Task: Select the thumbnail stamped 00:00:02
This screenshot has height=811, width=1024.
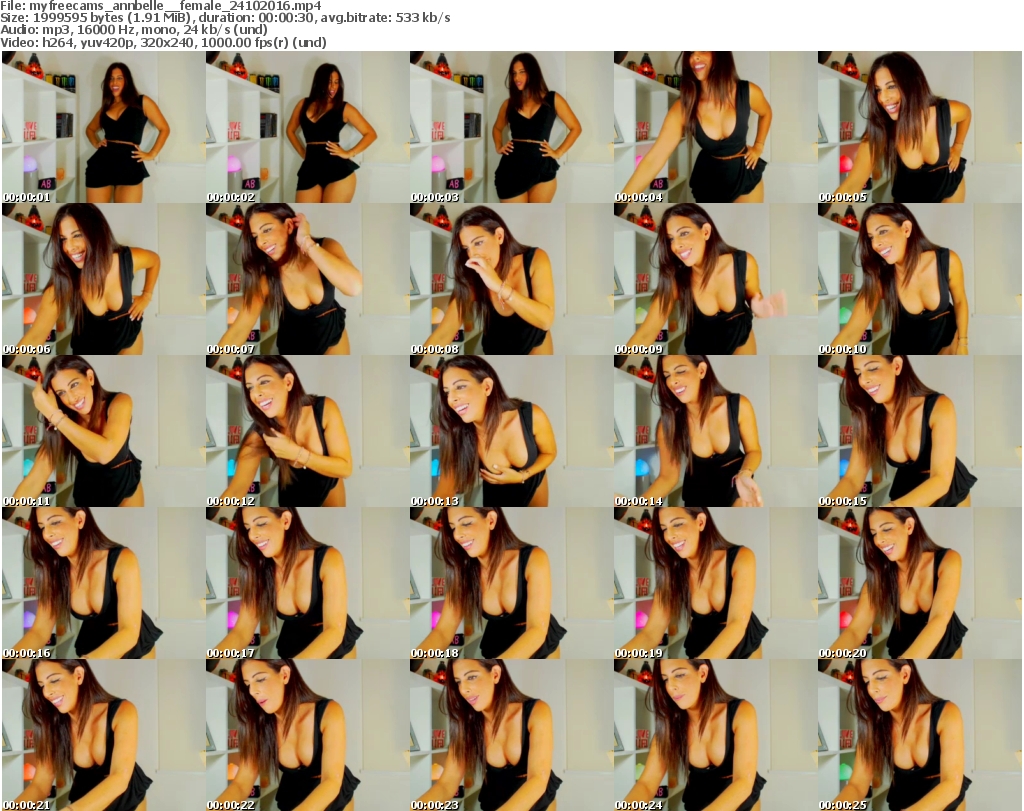Action: [x=307, y=127]
